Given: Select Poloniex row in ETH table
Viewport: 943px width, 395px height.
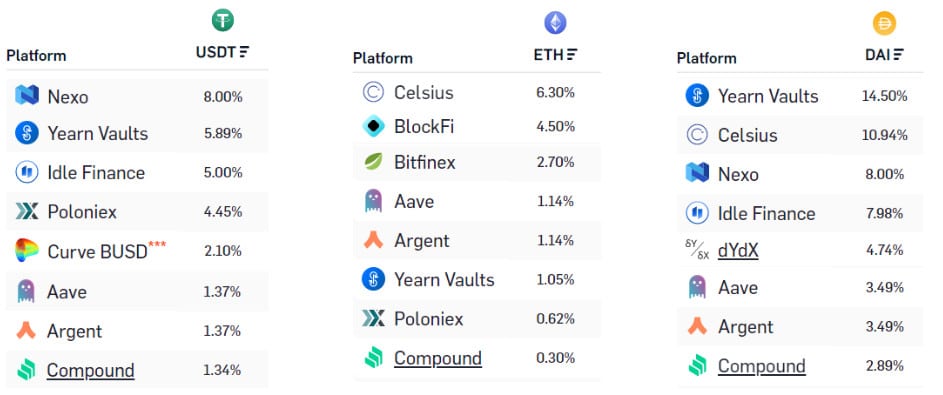Looking at the screenshot, I should (476, 319).
